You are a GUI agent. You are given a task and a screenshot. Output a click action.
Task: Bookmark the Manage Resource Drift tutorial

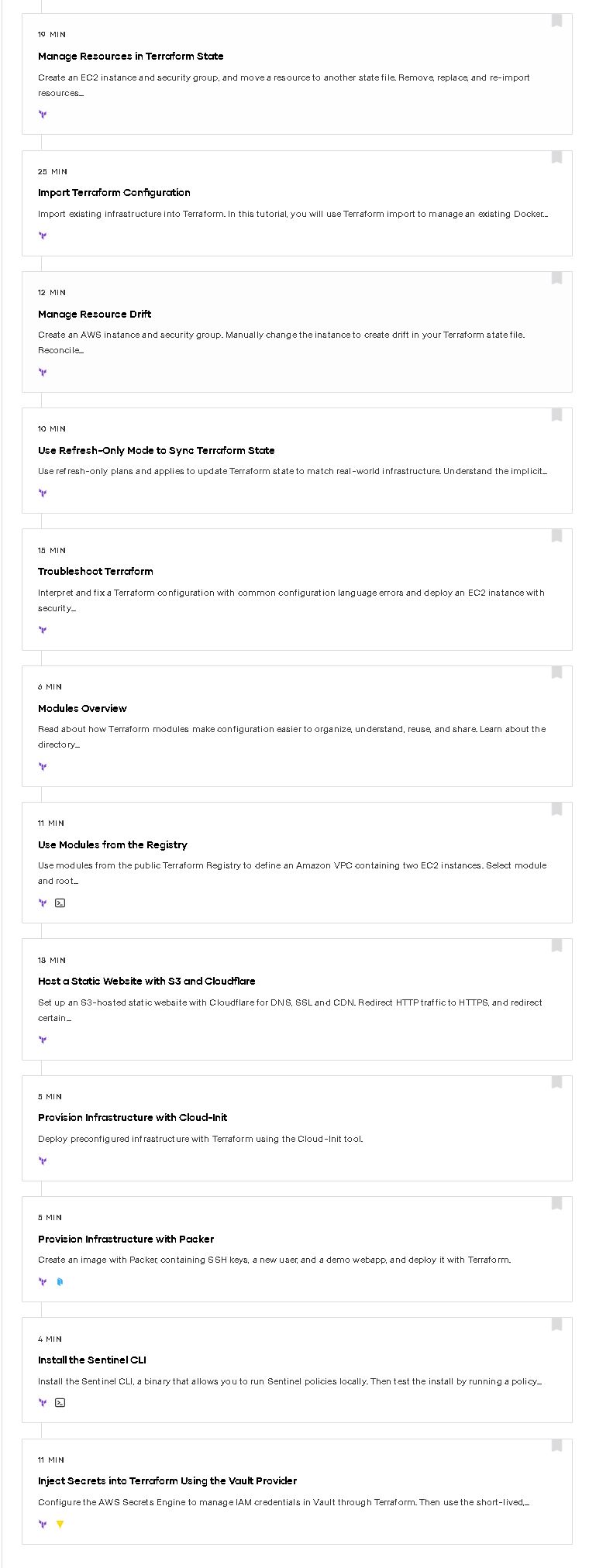tap(556, 279)
